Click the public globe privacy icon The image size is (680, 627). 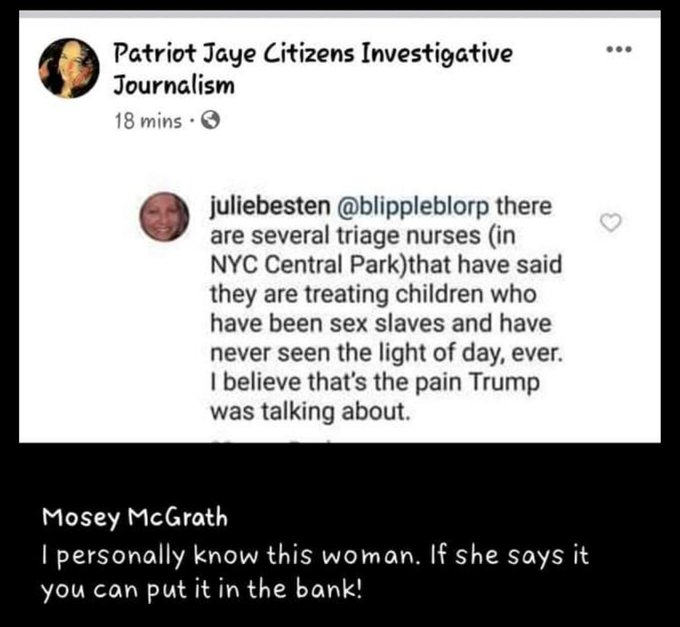(x=211, y=121)
